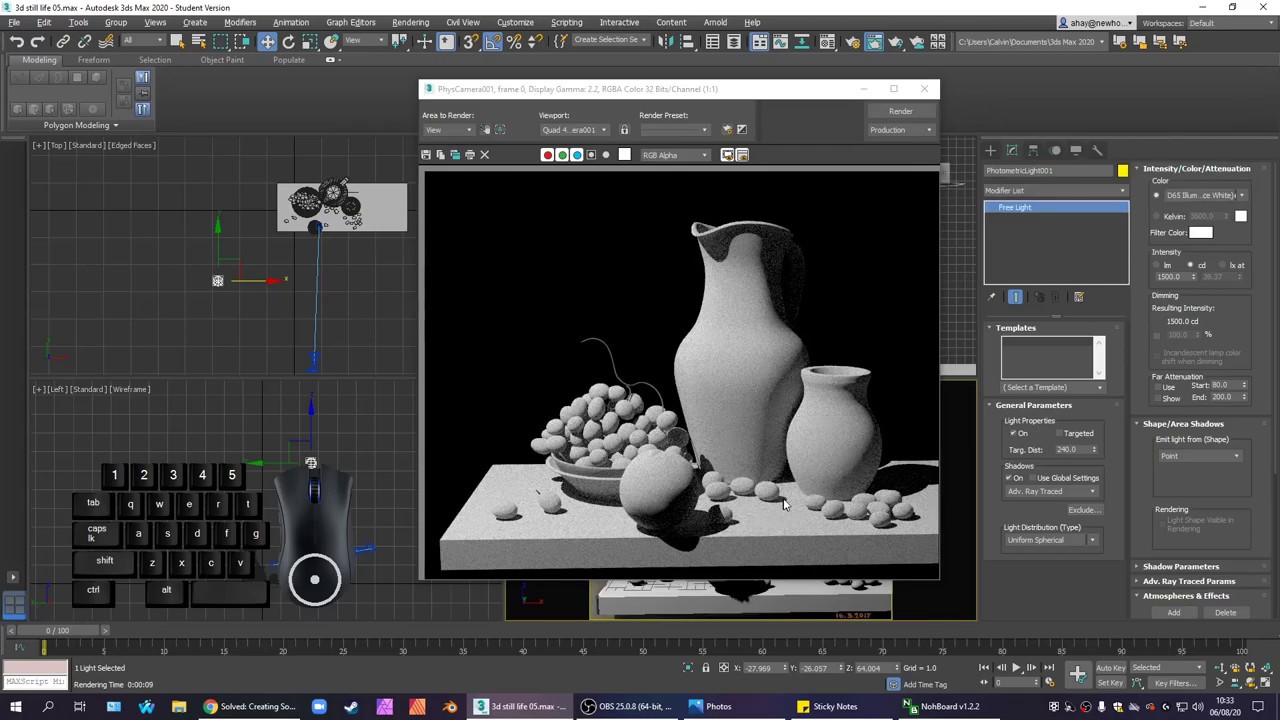1280x720 pixels.
Task: Open the Production render mode dropdown
Action: (900, 130)
